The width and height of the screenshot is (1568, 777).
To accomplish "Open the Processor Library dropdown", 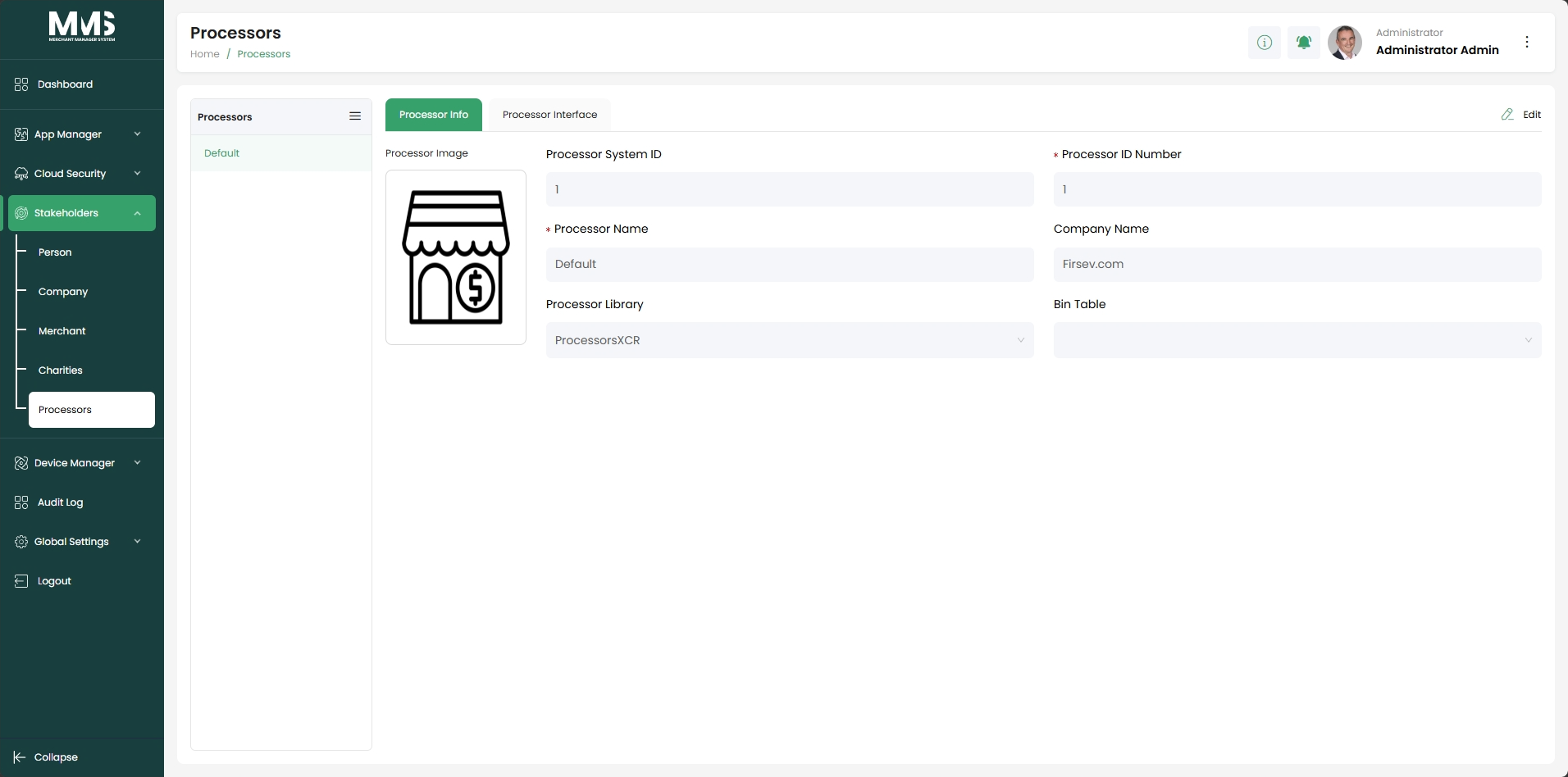I will [790, 340].
